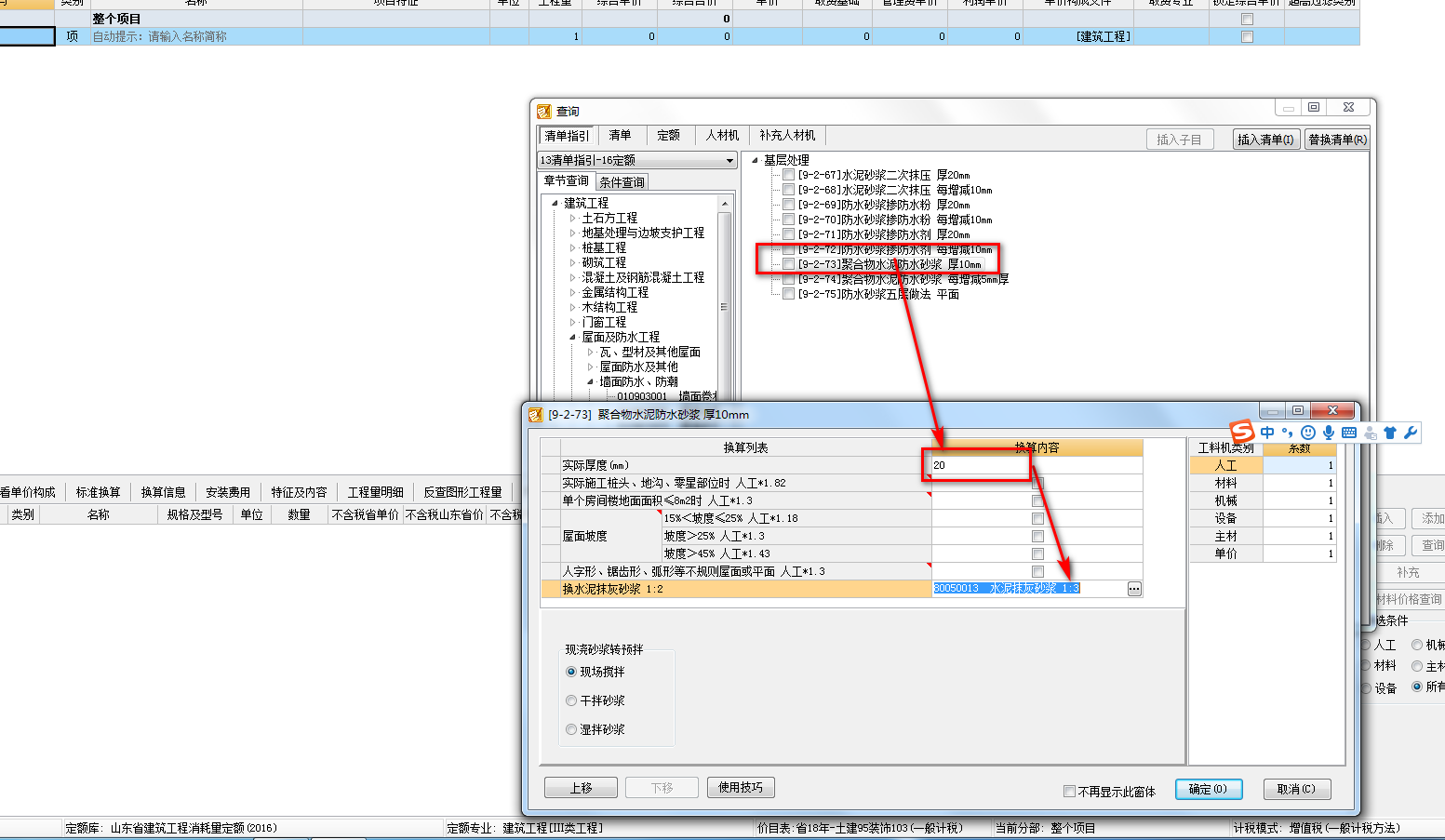The width and height of the screenshot is (1445, 840).
Task: Click the 自动提示:请输入名称简称 cell
Action: [196, 36]
